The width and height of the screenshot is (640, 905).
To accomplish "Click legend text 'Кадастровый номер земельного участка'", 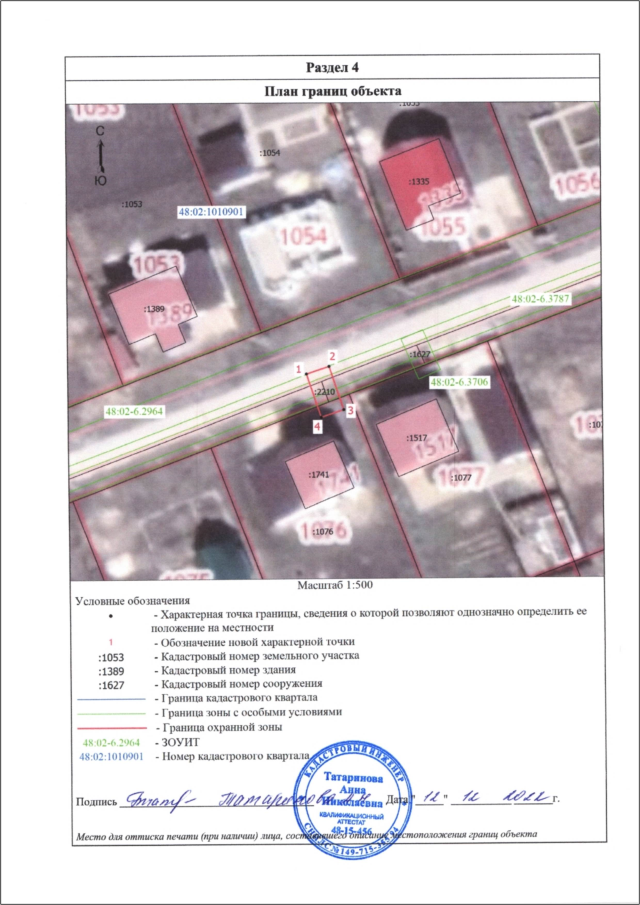I will pos(261,656).
